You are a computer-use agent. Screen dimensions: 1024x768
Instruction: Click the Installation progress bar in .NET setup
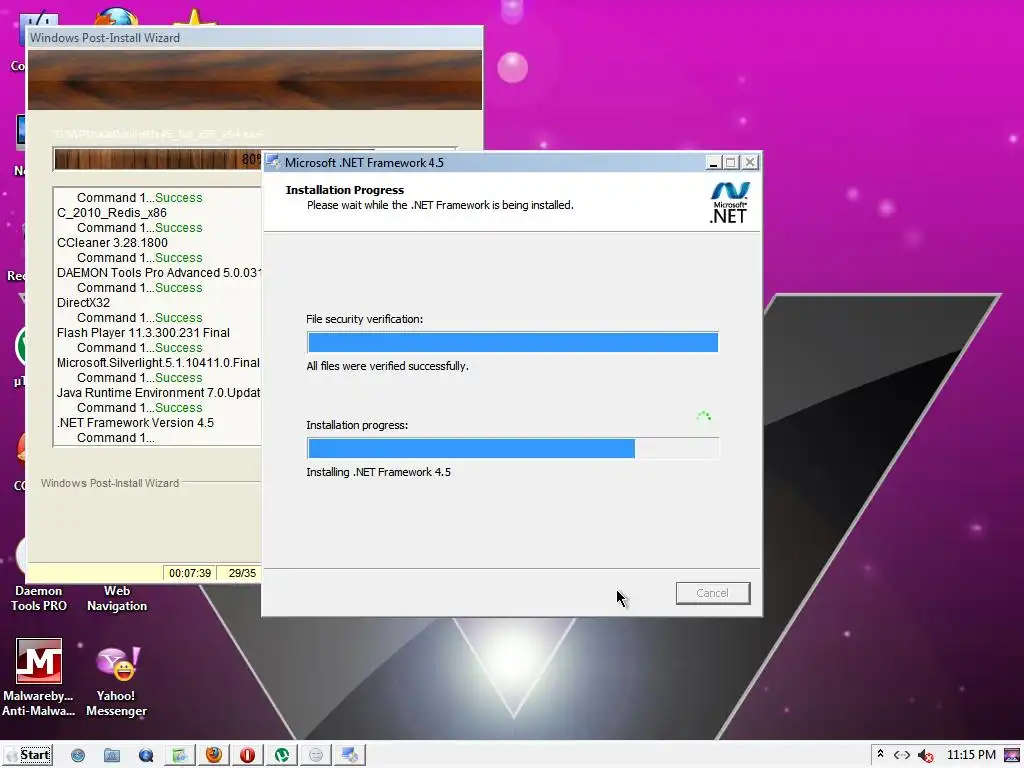click(x=513, y=448)
